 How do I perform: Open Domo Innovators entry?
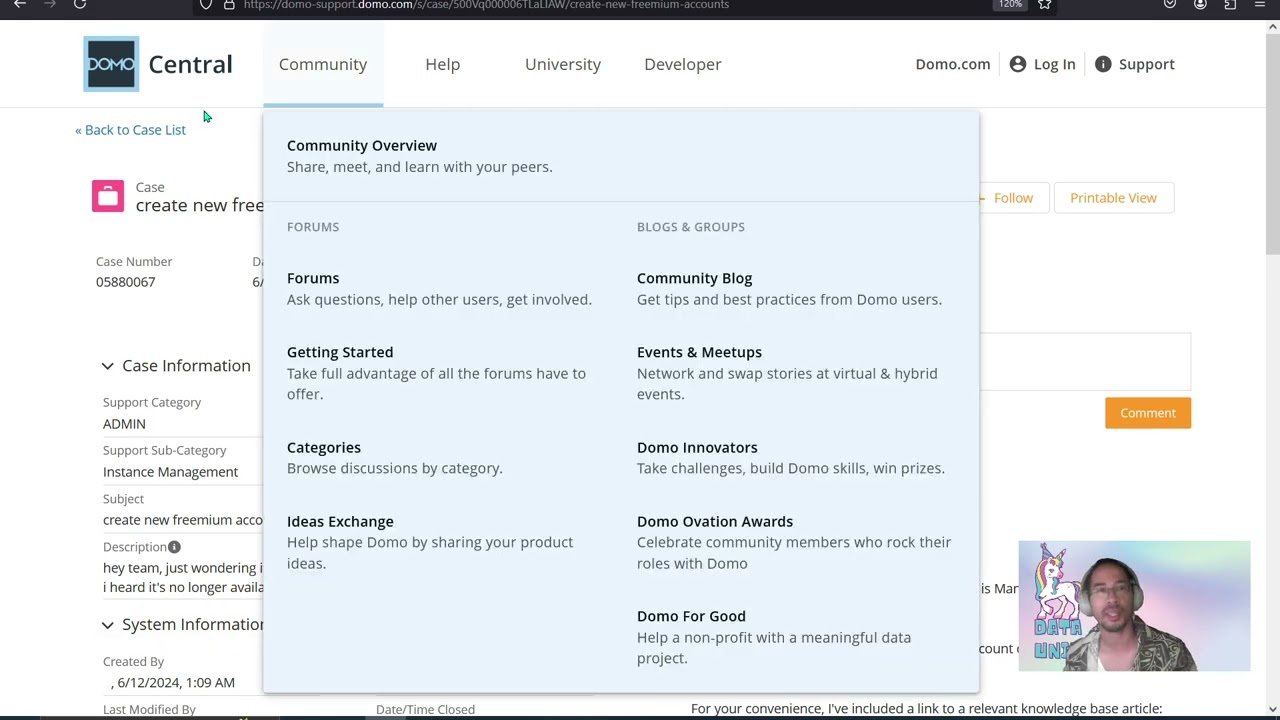click(x=697, y=447)
